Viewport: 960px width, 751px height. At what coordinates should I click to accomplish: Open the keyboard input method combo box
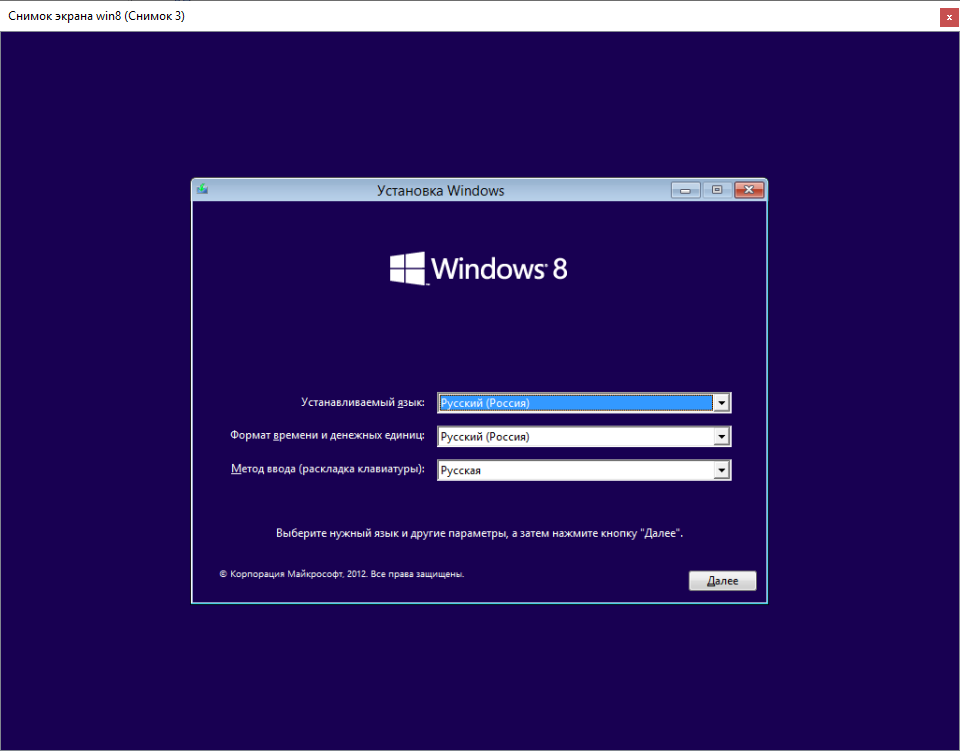pos(584,470)
